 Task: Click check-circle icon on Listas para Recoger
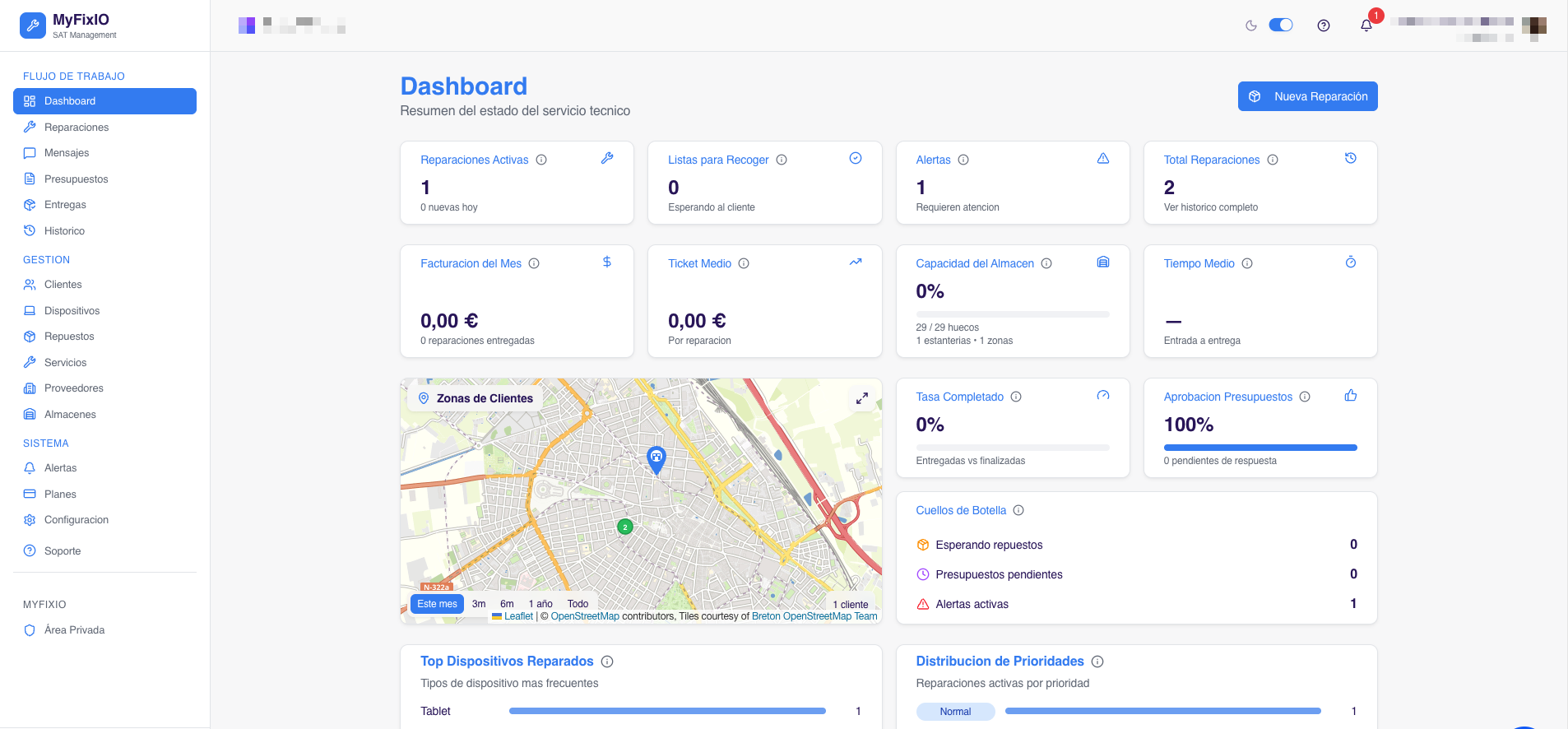856,158
